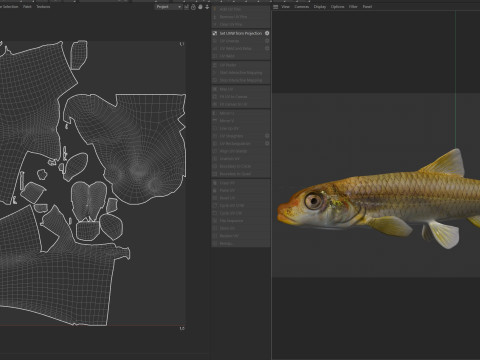Image resolution: width=480 pixels, height=360 pixels.
Task: Click the viewport panel menu icon
Action: 276,7
